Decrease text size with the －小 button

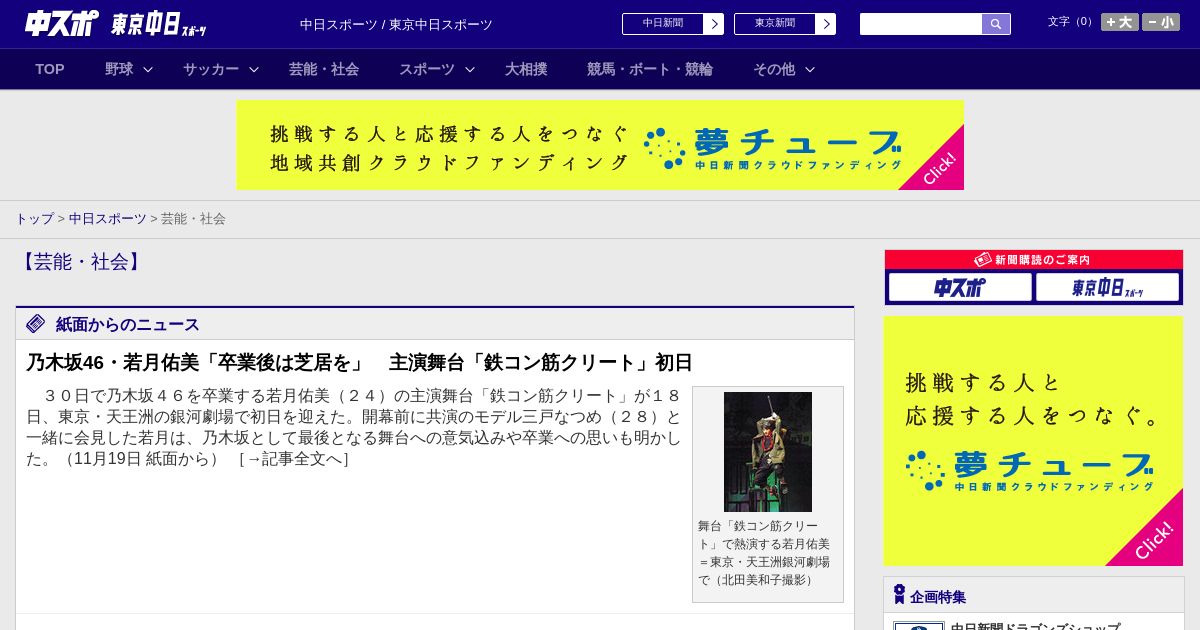[1161, 22]
